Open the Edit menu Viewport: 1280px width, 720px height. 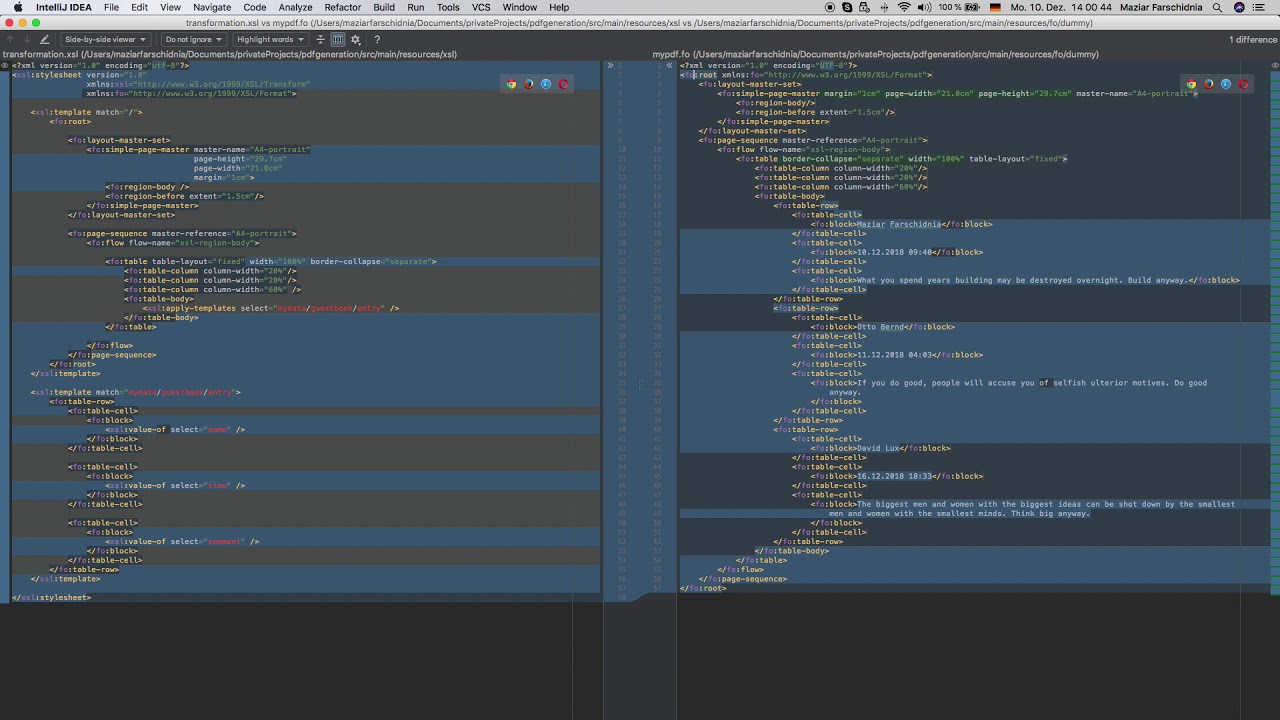[139, 7]
